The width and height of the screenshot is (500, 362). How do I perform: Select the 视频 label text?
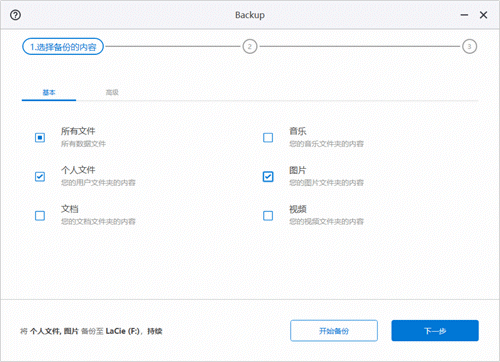coord(298,209)
